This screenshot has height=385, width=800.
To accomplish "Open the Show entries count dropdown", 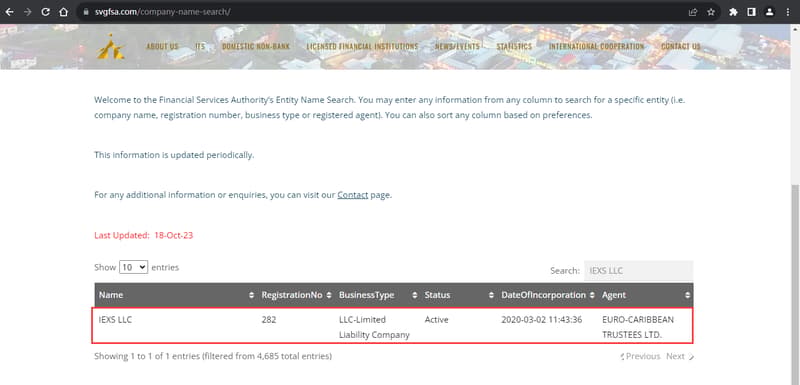I will click(x=134, y=267).
